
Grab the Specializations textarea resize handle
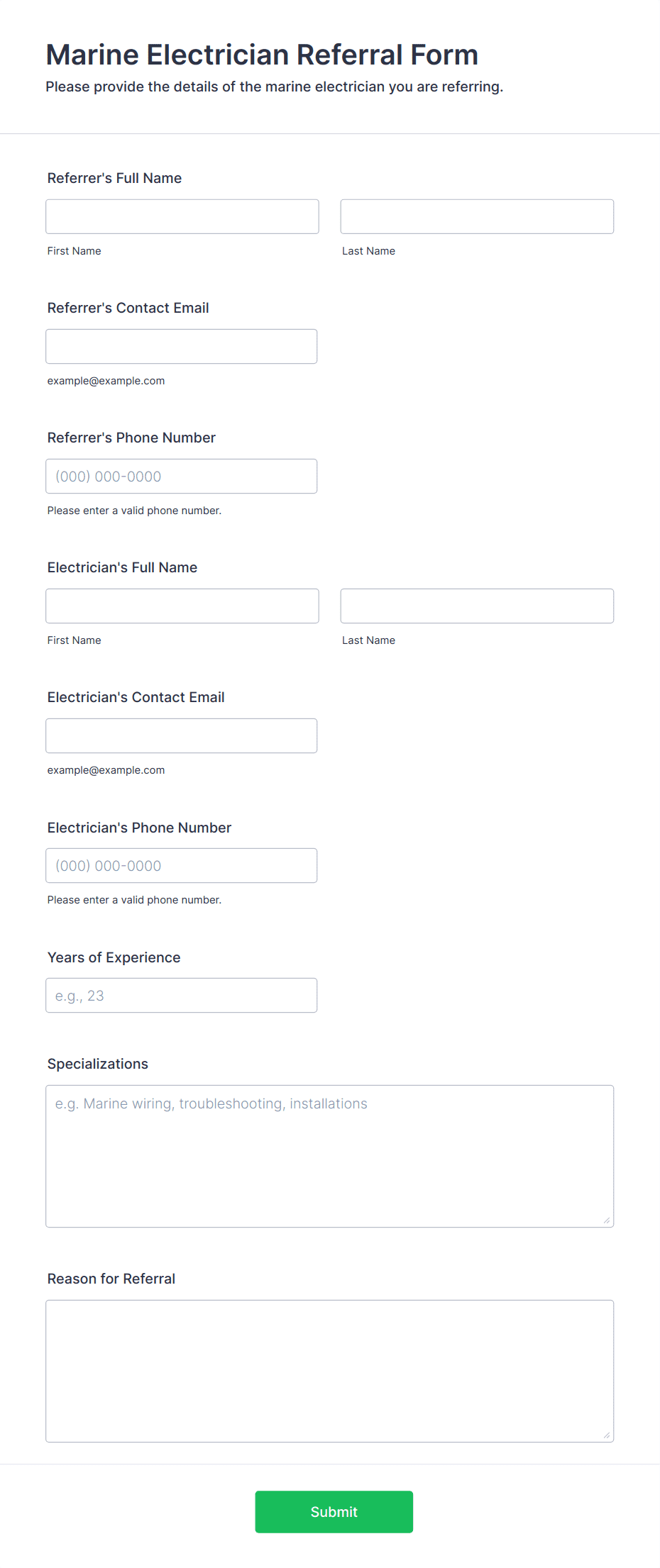pyautogui.click(x=607, y=1221)
